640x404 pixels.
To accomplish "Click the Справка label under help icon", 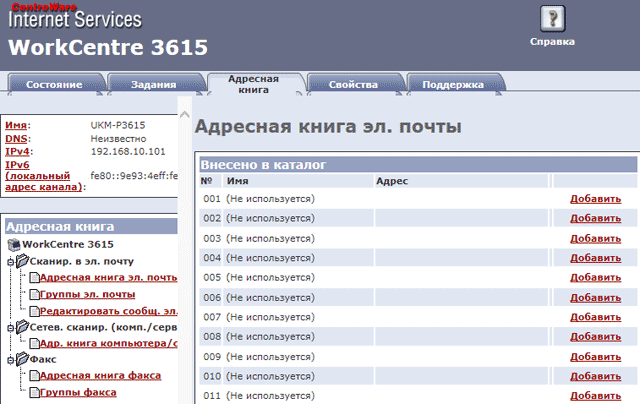I will (x=552, y=42).
